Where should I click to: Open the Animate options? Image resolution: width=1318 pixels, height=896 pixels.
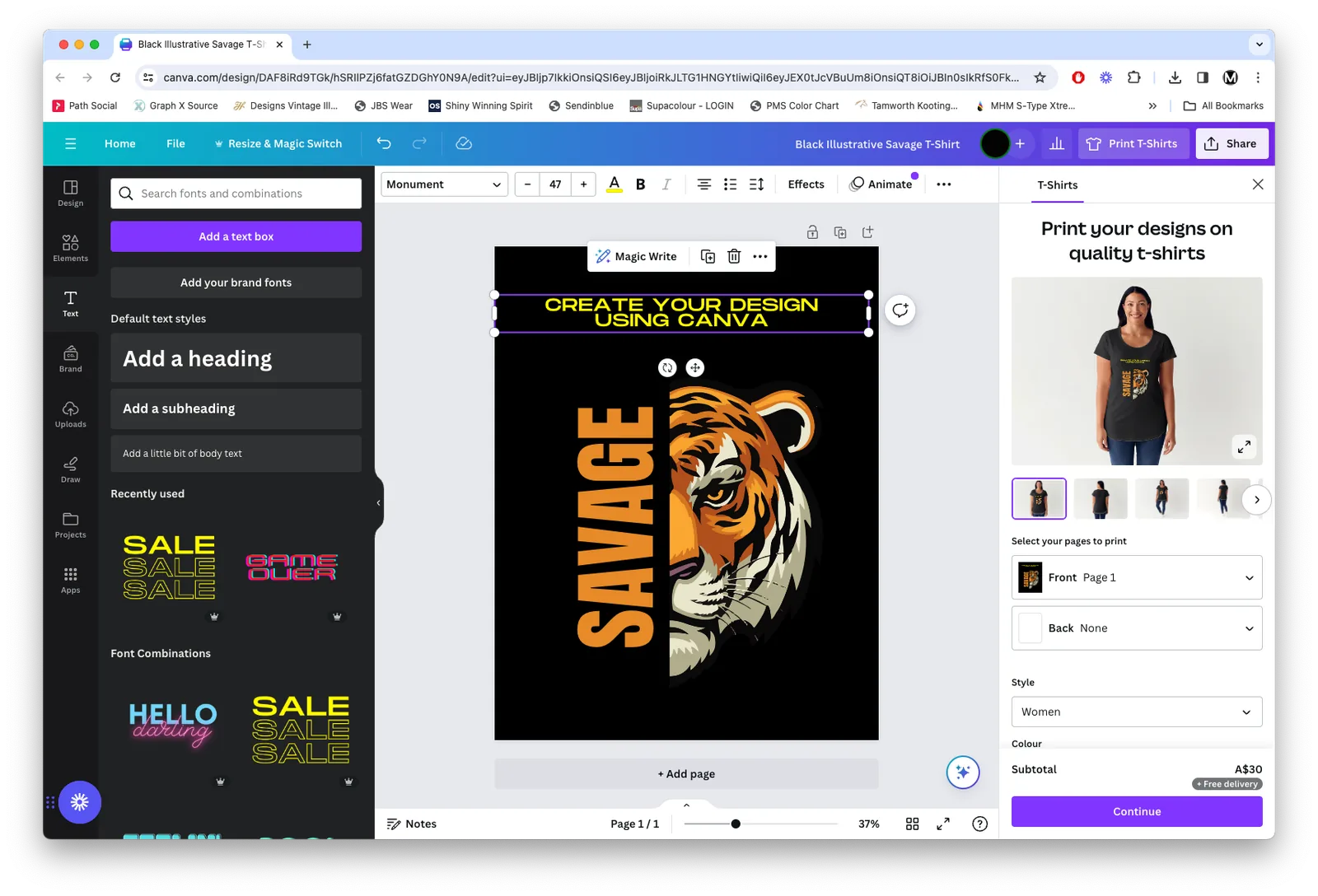tap(881, 184)
